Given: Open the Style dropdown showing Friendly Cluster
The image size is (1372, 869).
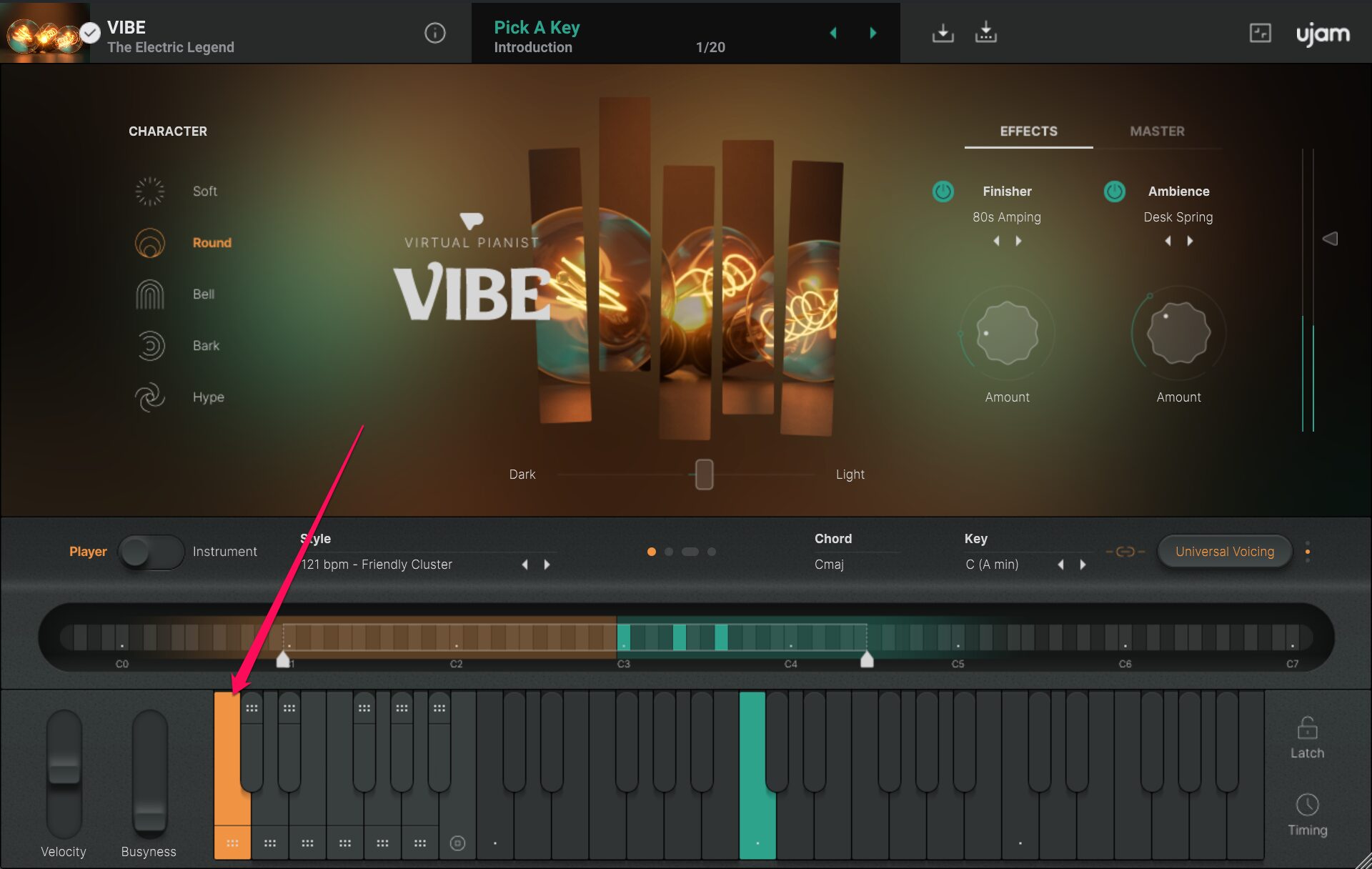Looking at the screenshot, I should click(x=377, y=565).
